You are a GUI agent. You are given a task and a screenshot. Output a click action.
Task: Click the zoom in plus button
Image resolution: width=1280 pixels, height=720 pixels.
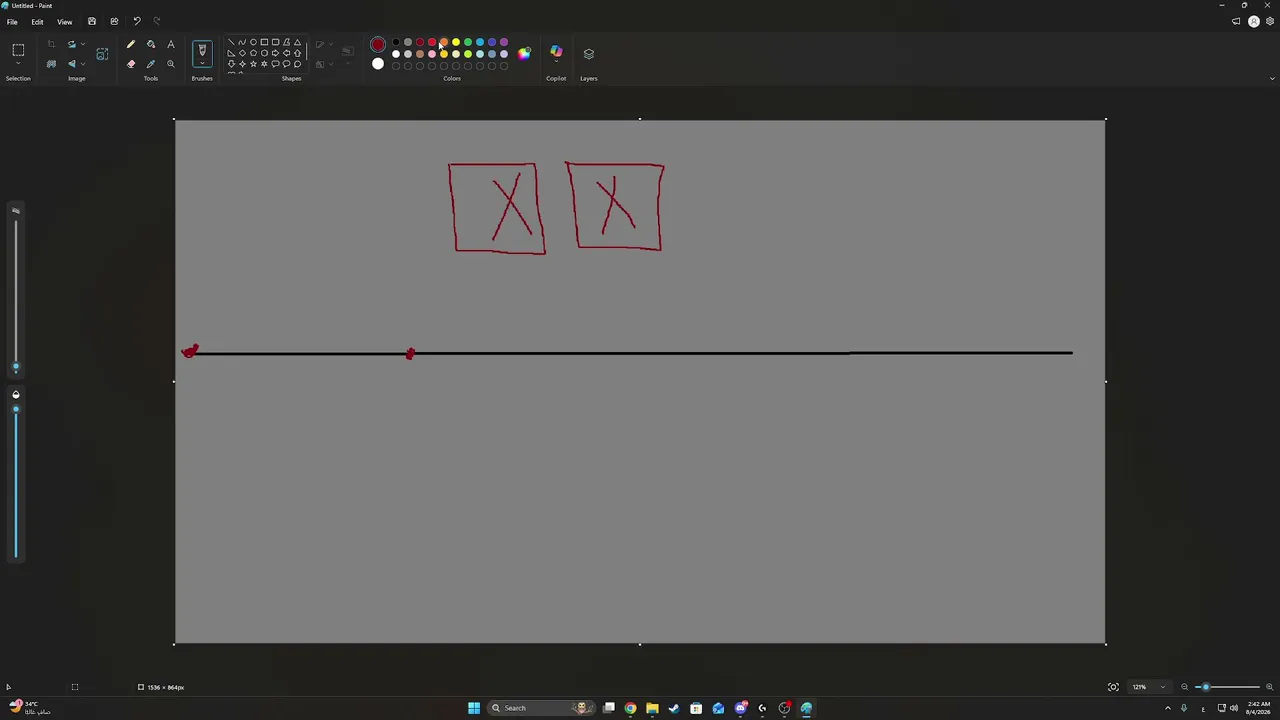point(1270,687)
